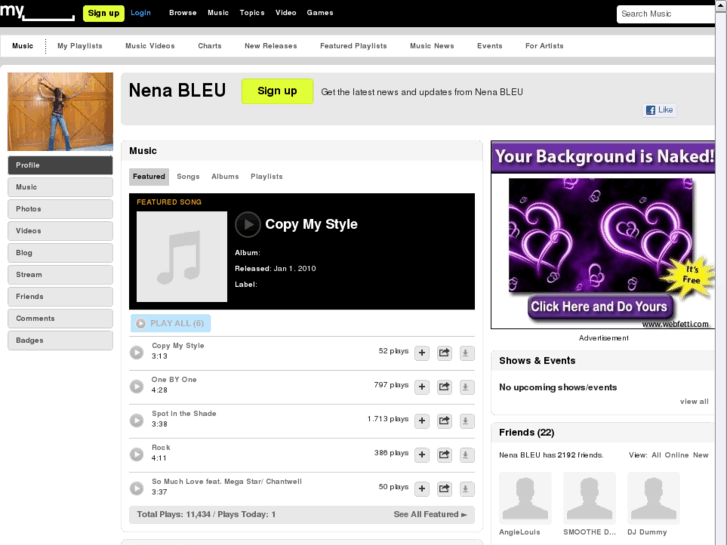Select Blog in the sidebar
Image resolution: width=727 pixels, height=545 pixels.
tap(60, 253)
